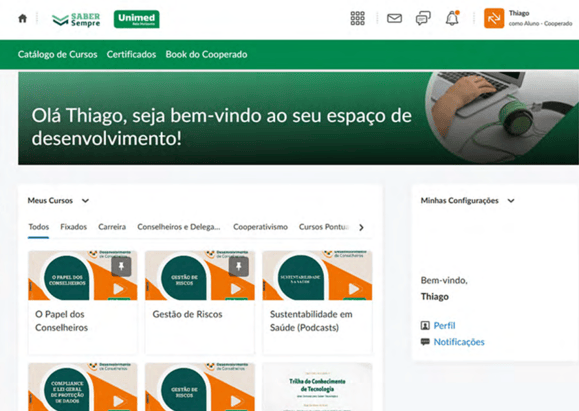Unpin O Papel dos Conselheiros course
This screenshot has width=579, height=411.
(x=121, y=266)
